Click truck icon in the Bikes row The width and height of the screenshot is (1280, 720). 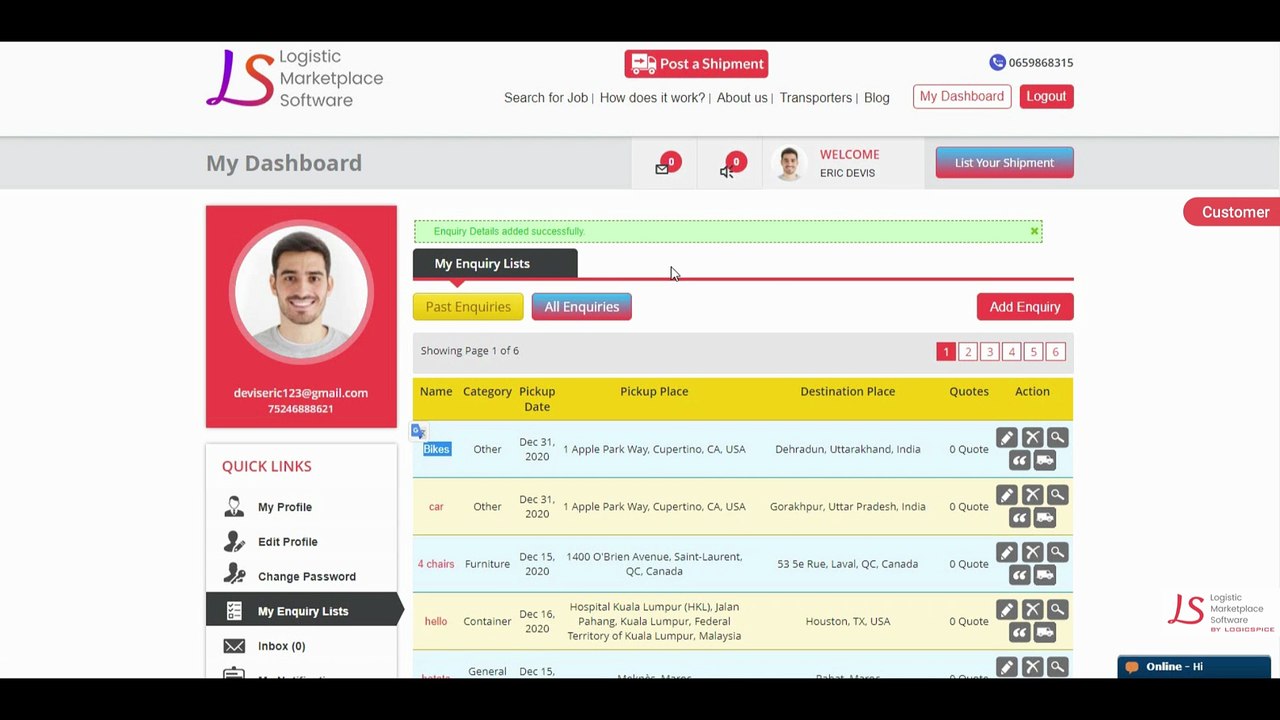(1045, 461)
